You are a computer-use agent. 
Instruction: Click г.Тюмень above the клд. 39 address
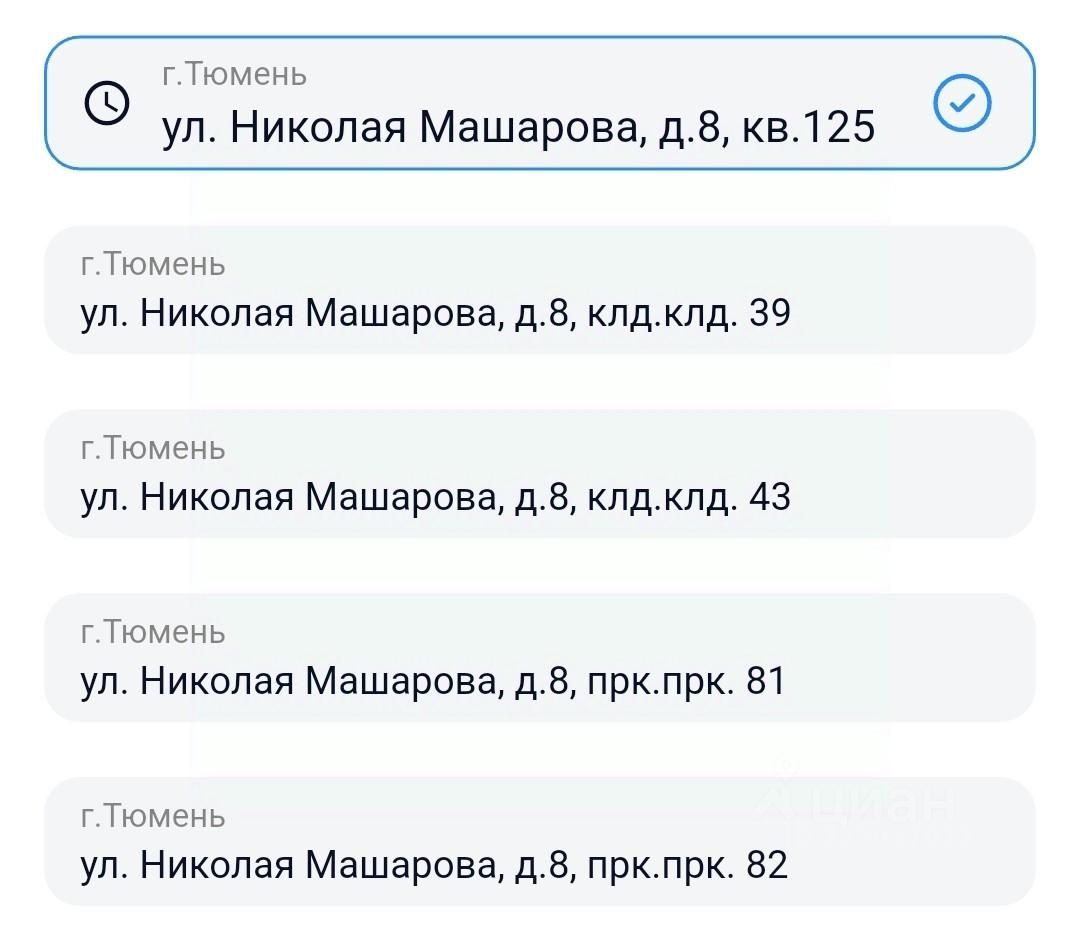click(153, 265)
